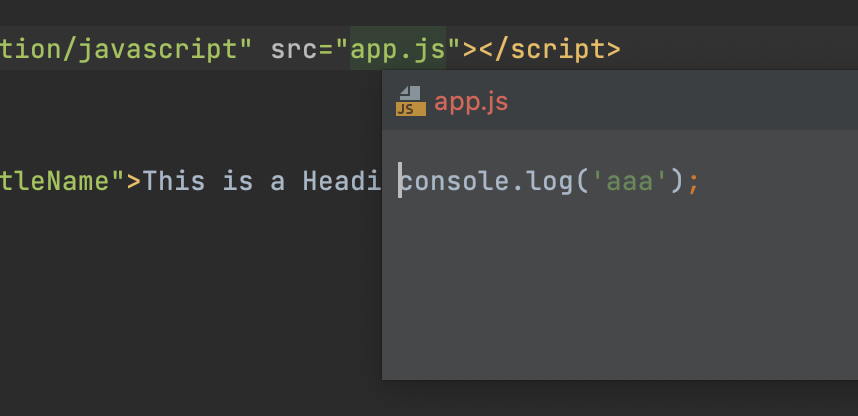
Task: Click the closing script tag
Action: (x=550, y=50)
